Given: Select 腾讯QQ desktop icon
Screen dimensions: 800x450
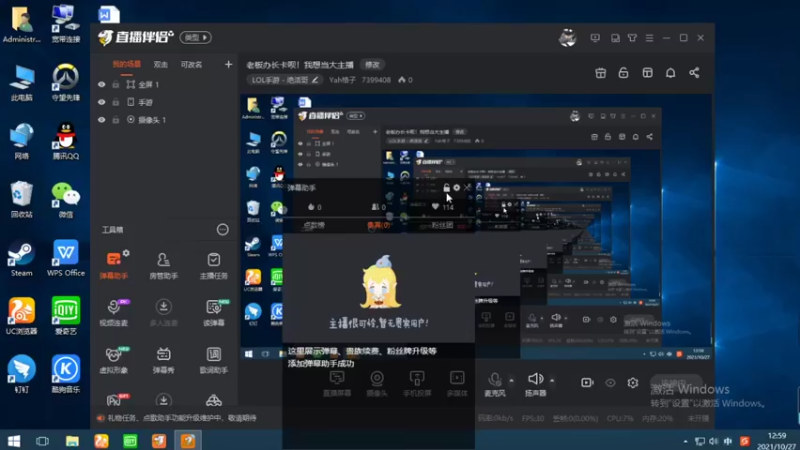Looking at the screenshot, I should (65, 142).
